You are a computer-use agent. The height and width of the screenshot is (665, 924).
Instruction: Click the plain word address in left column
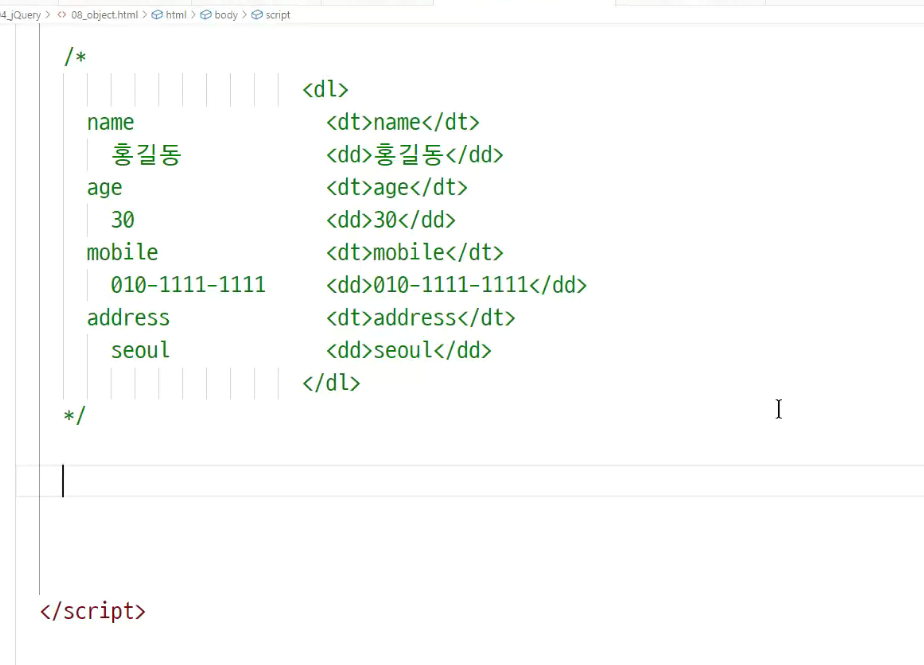[x=128, y=318]
